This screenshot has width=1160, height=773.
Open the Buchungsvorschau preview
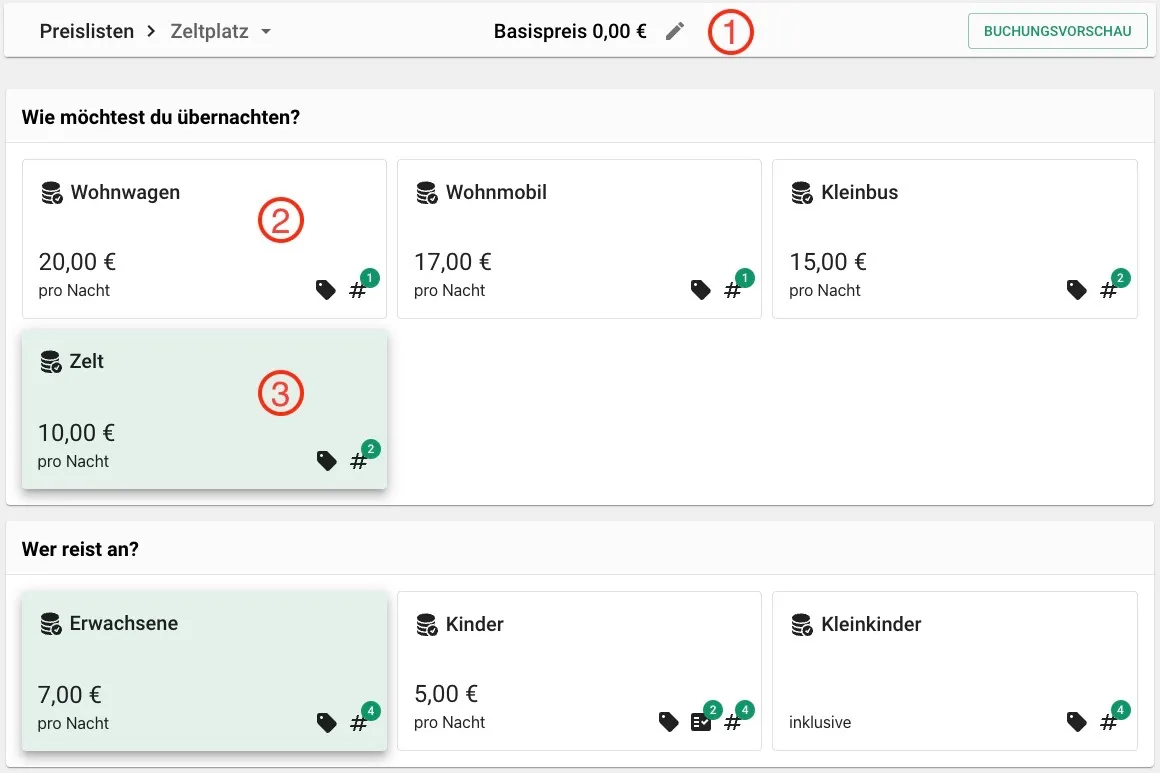click(x=1057, y=31)
